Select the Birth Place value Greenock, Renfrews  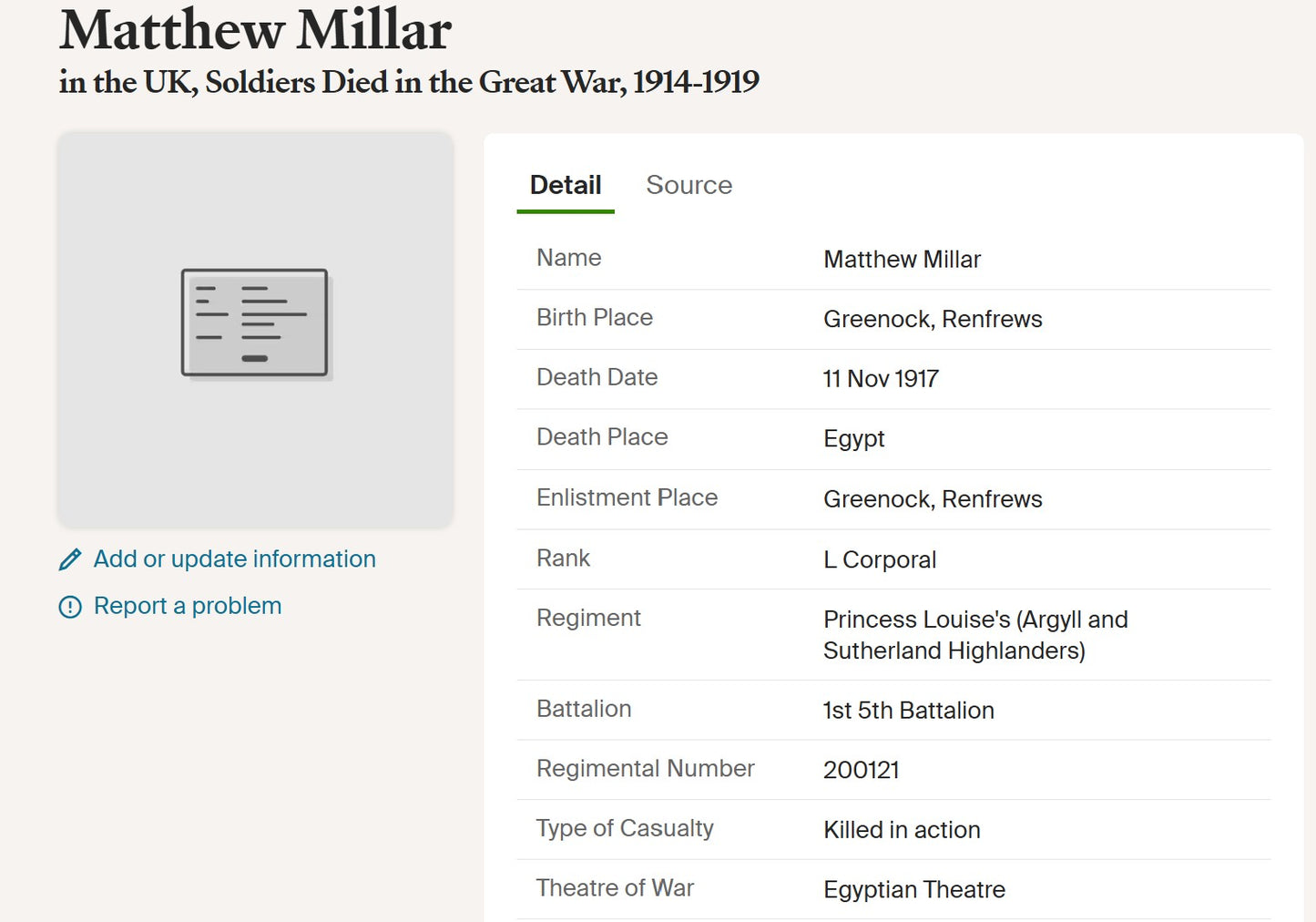(933, 319)
